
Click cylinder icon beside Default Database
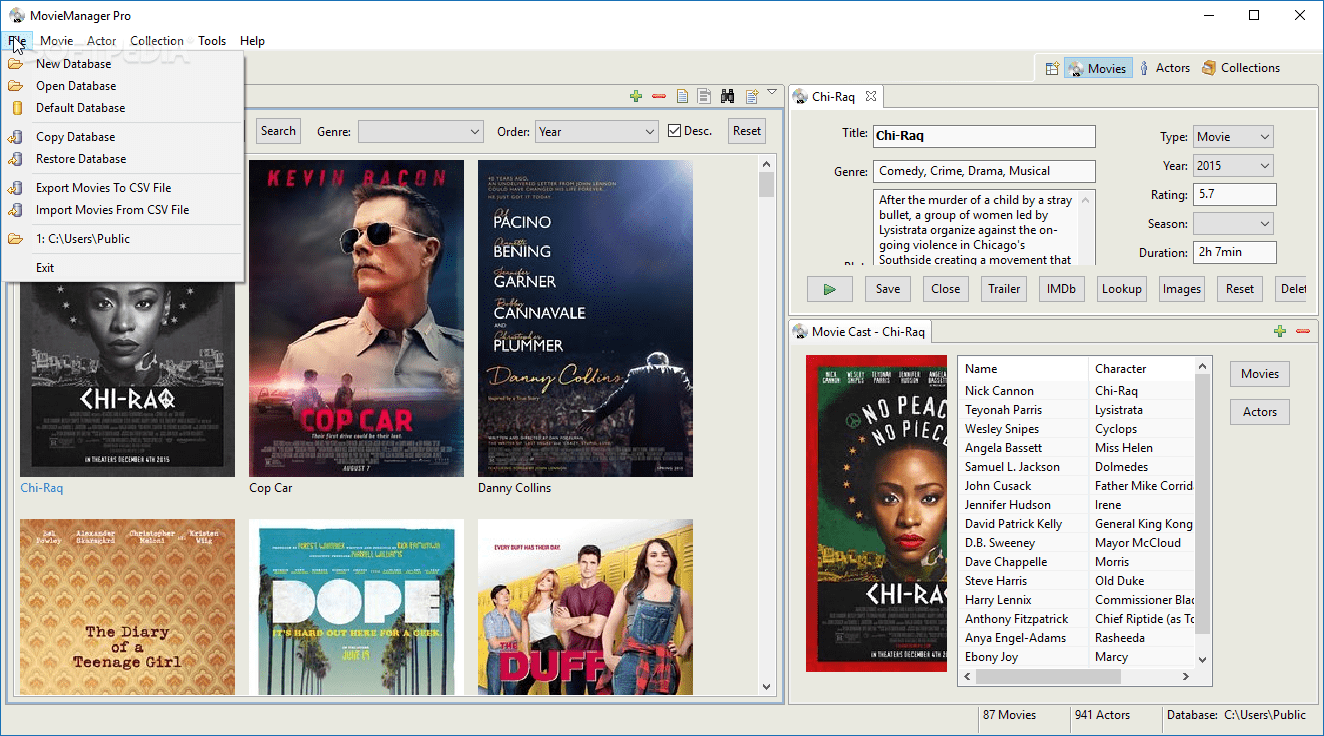point(15,108)
